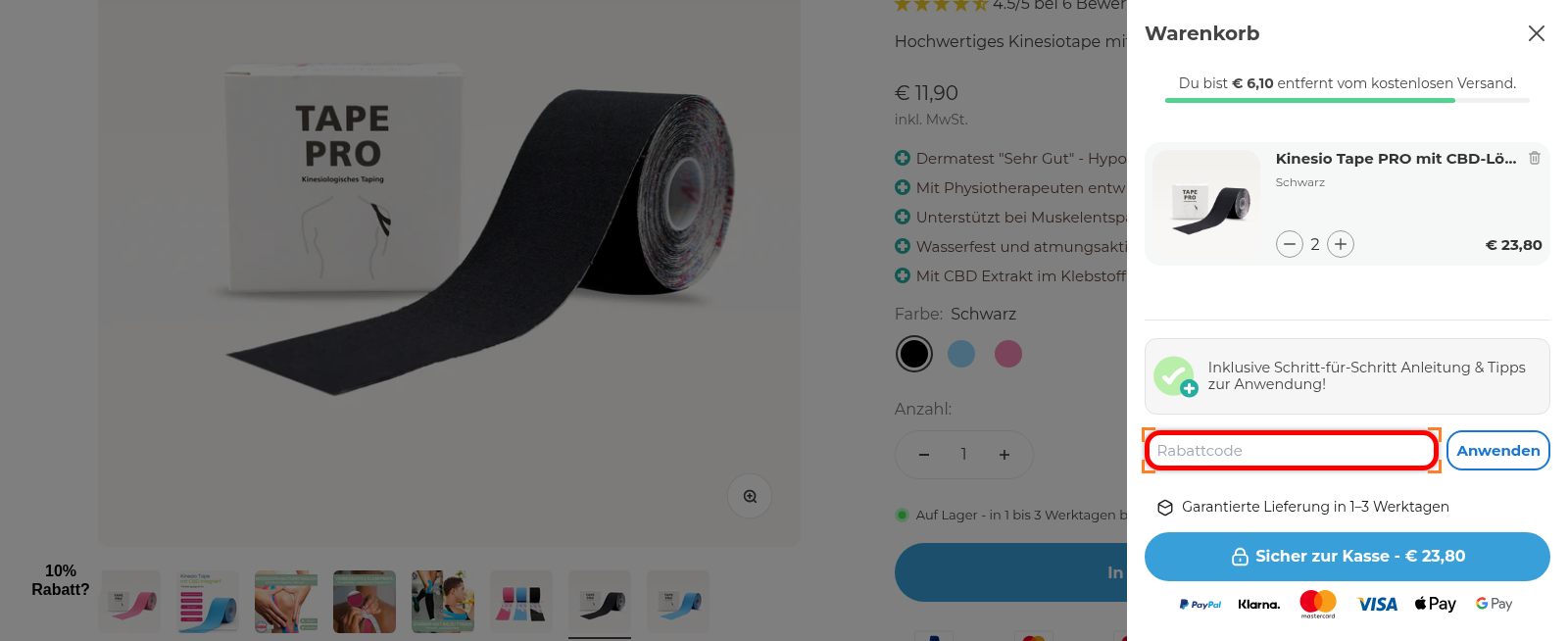Open the blue tape roll thumbnail
Screen dimensions: 1568x641
678,602
